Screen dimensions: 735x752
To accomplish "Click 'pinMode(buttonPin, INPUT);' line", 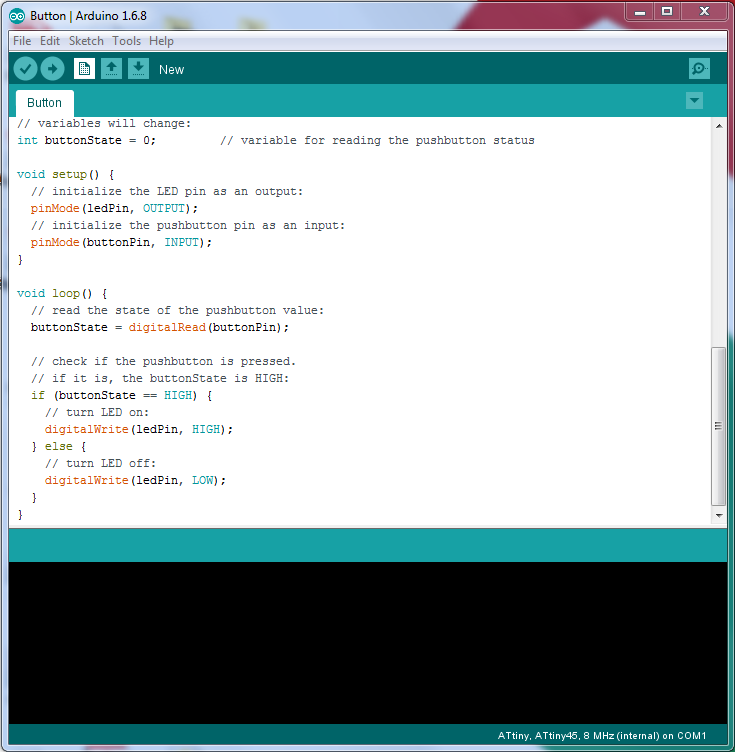I will tap(121, 243).
